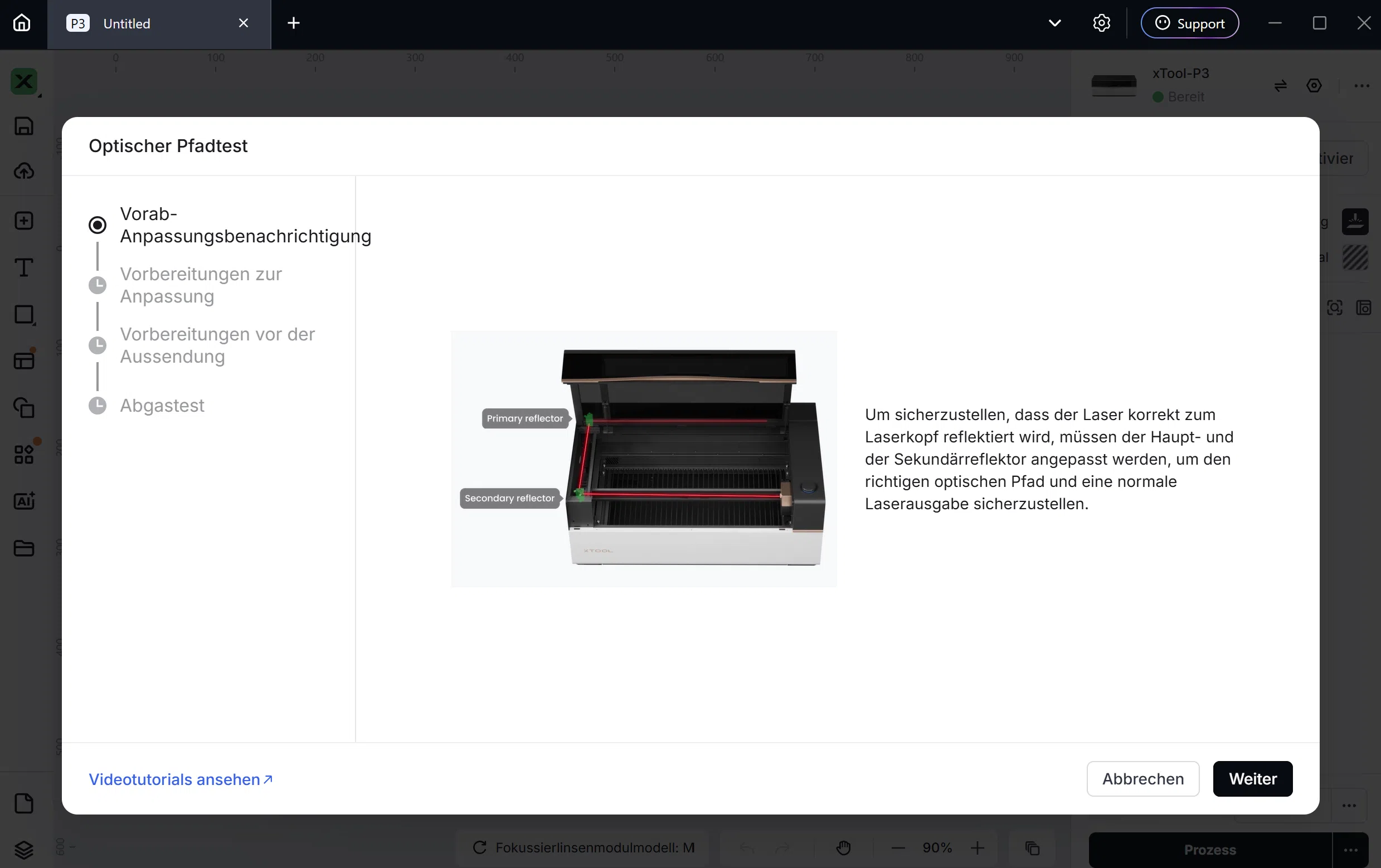Open settings gear icon in the title bar
Viewport: 1381px width, 868px height.
pyautogui.click(x=1101, y=23)
